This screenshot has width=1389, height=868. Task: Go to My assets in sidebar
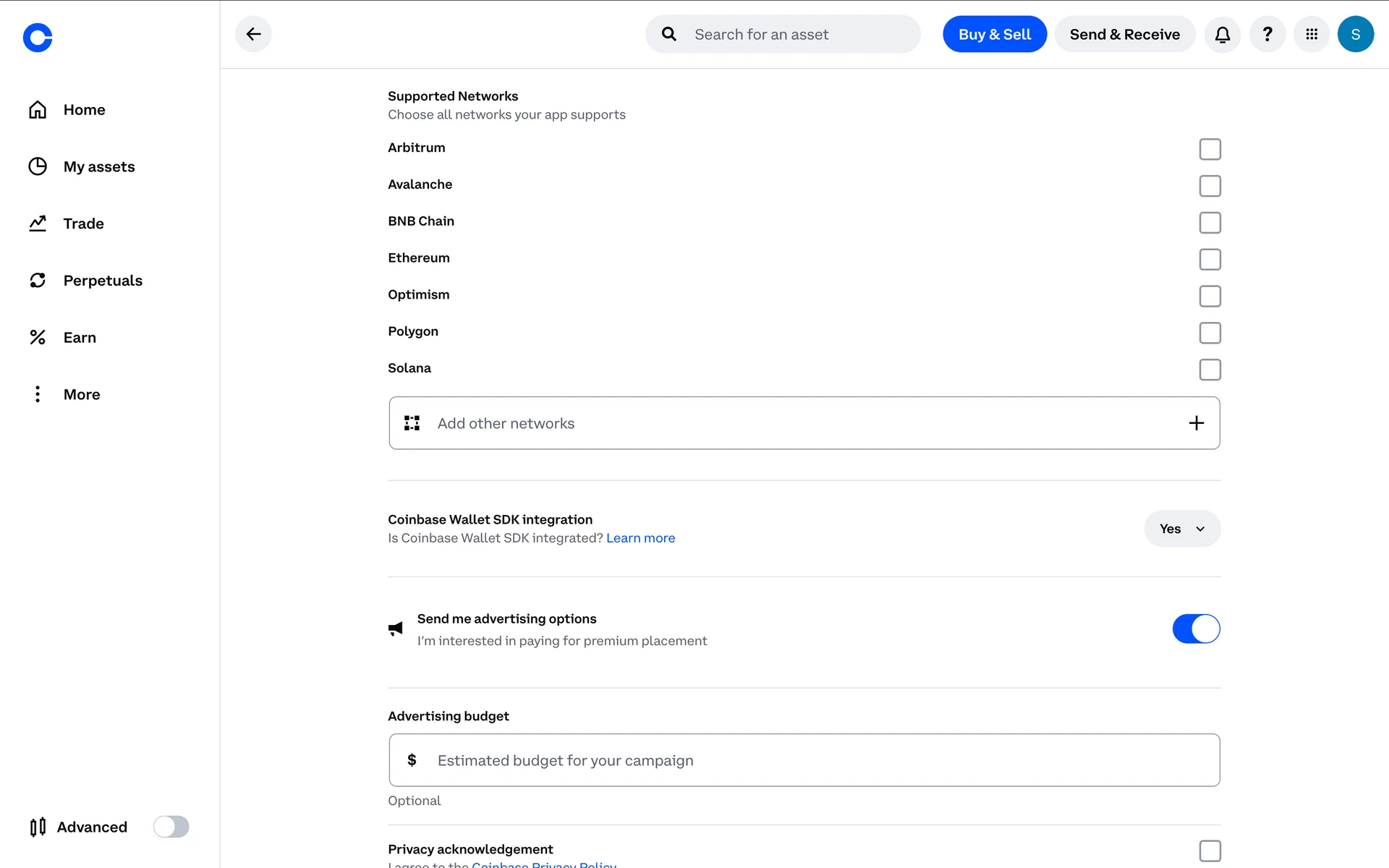click(98, 166)
